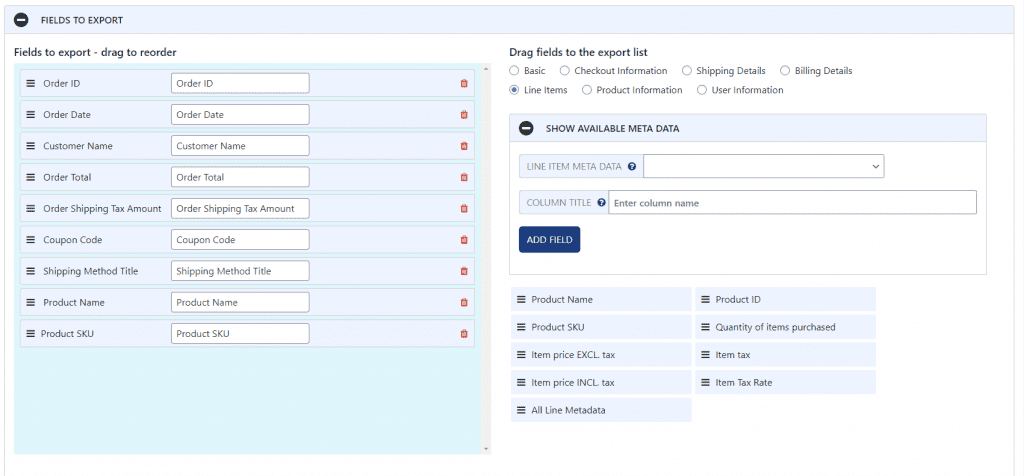
Task: Click handle icon of Item Tax Rate field
Action: (705, 383)
